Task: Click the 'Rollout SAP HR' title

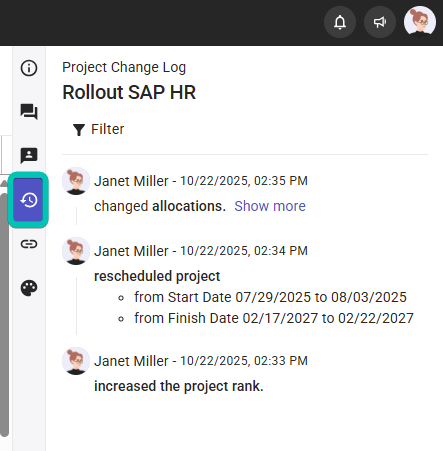Action: pyautogui.click(x=129, y=92)
